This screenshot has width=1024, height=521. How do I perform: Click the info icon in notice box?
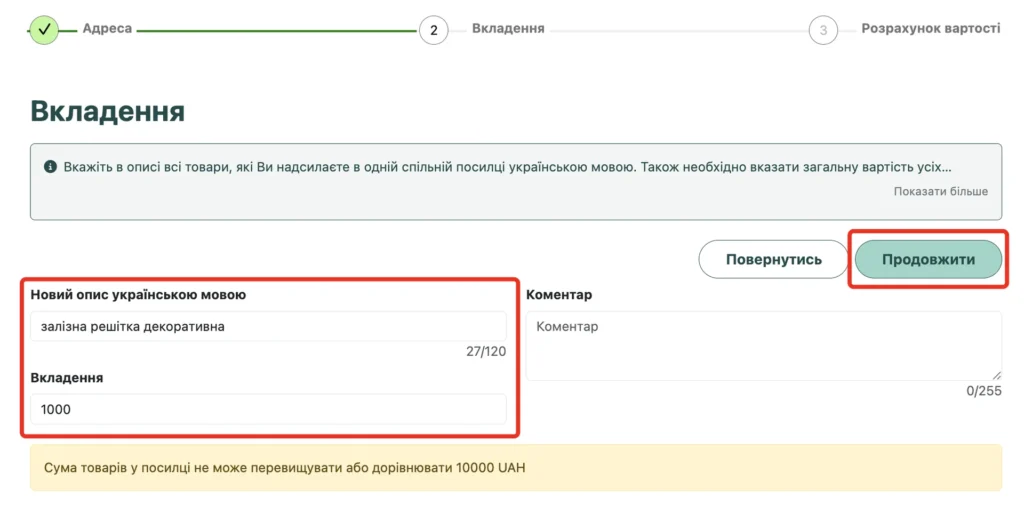[x=50, y=166]
